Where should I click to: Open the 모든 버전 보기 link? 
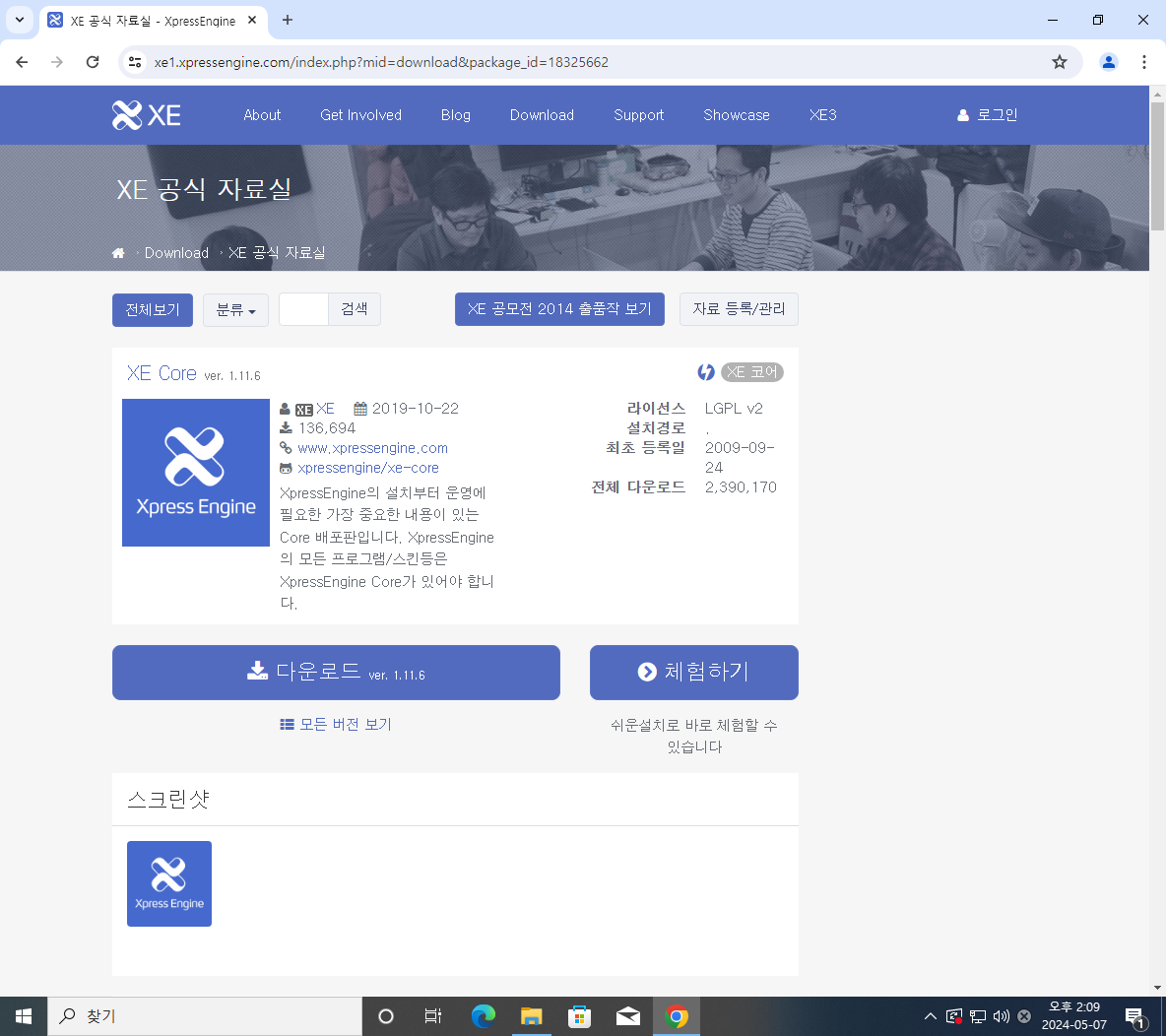tap(336, 725)
